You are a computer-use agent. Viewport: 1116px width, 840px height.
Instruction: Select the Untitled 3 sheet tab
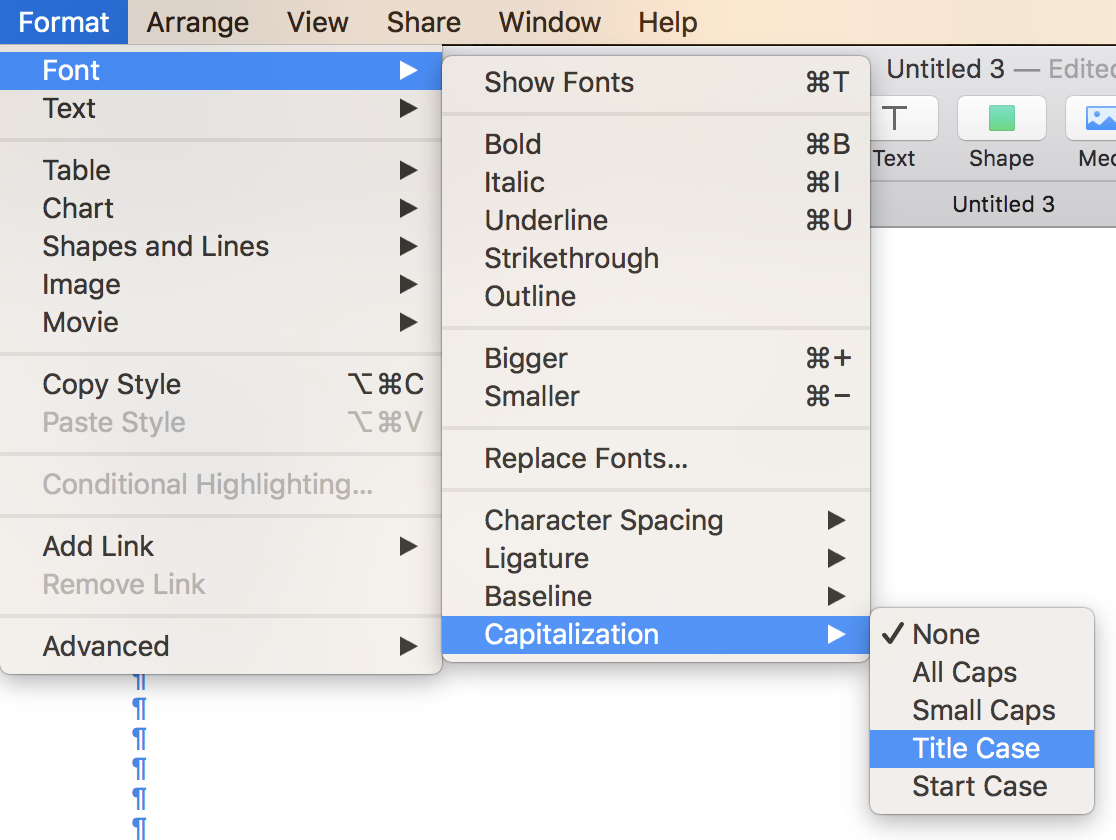coord(1003,204)
